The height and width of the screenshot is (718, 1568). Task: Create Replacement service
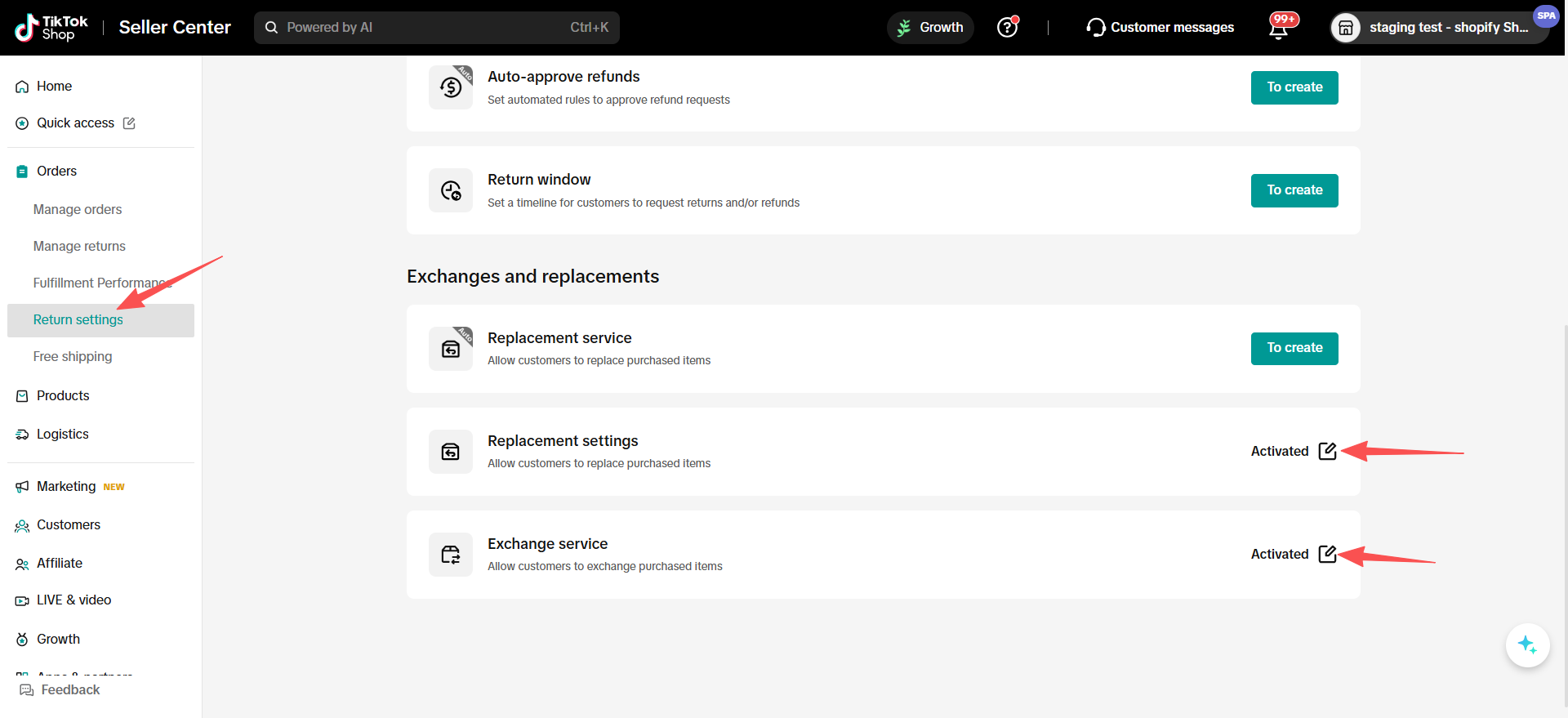1294,349
